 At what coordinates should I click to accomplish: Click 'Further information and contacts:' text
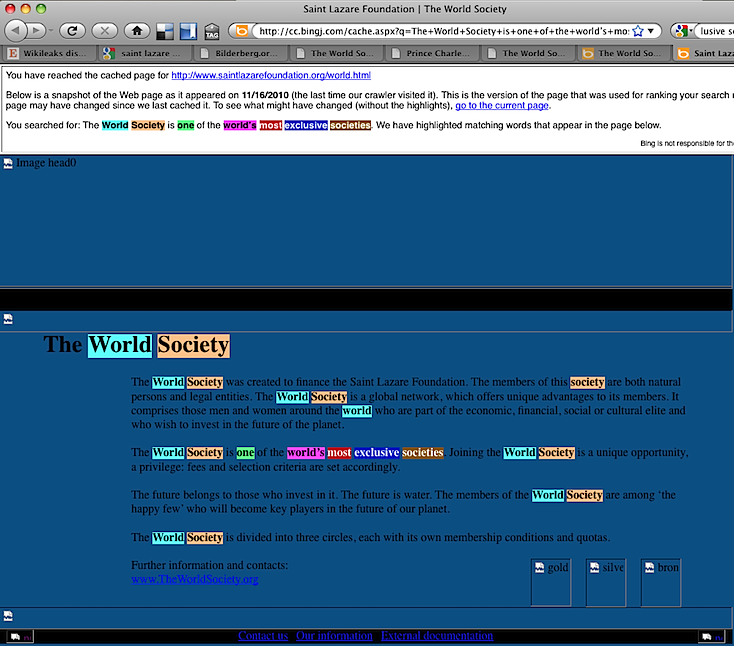click(x=210, y=565)
